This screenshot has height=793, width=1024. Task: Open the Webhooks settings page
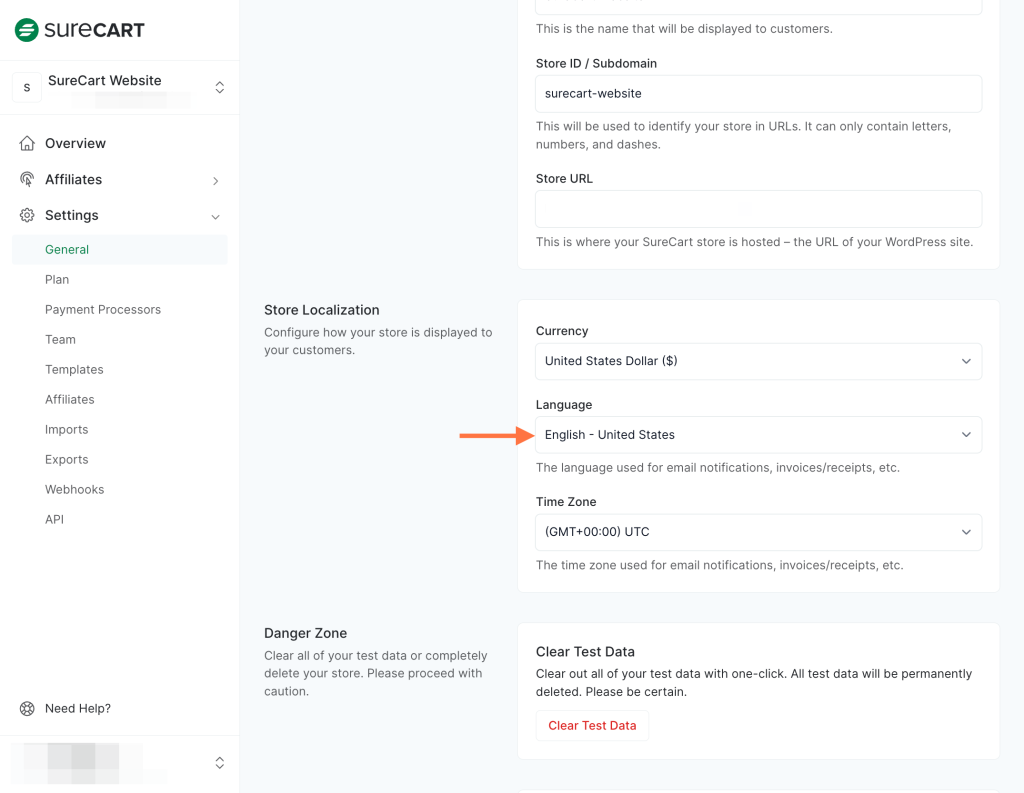pos(74,490)
